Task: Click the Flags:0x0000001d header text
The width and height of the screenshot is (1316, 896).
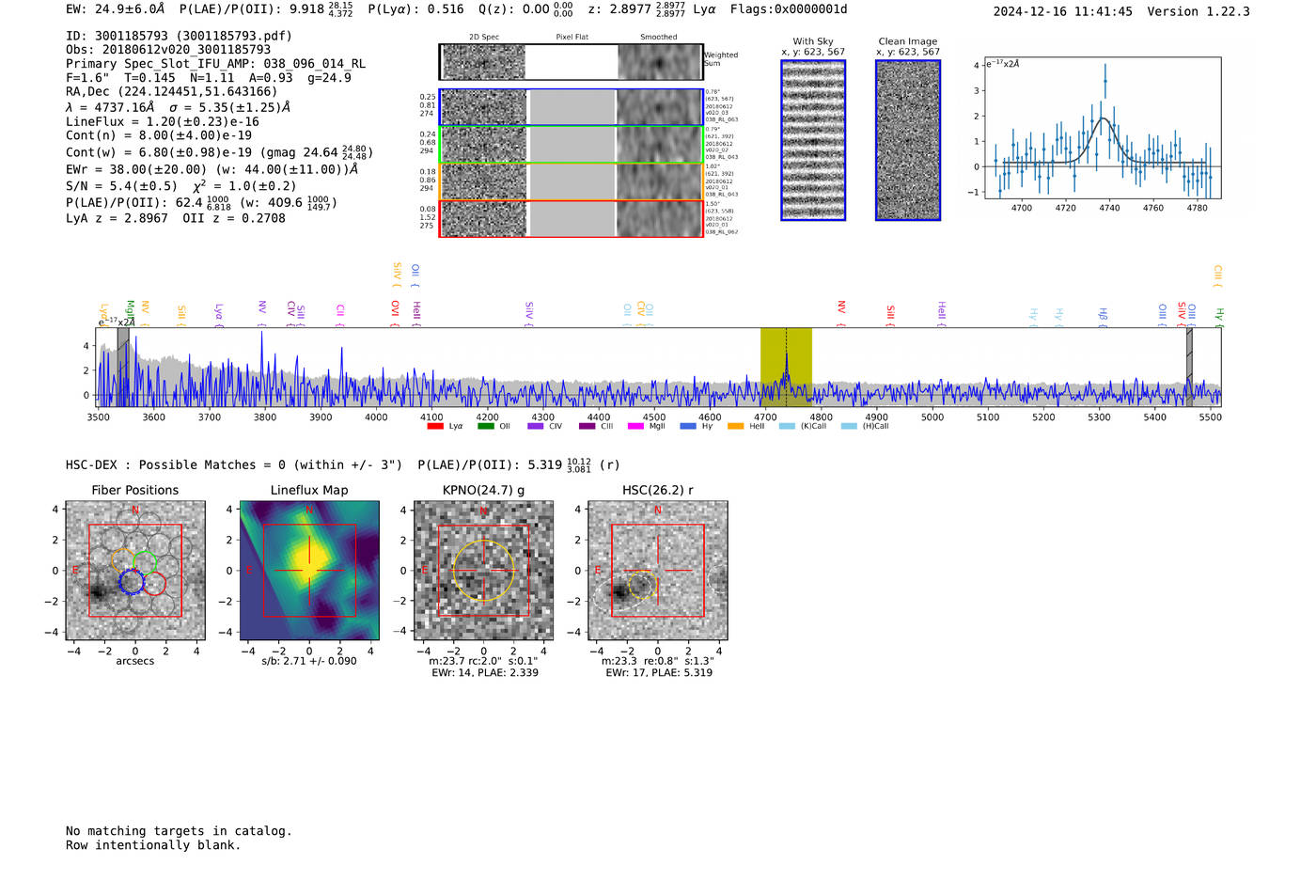Action: [x=789, y=9]
